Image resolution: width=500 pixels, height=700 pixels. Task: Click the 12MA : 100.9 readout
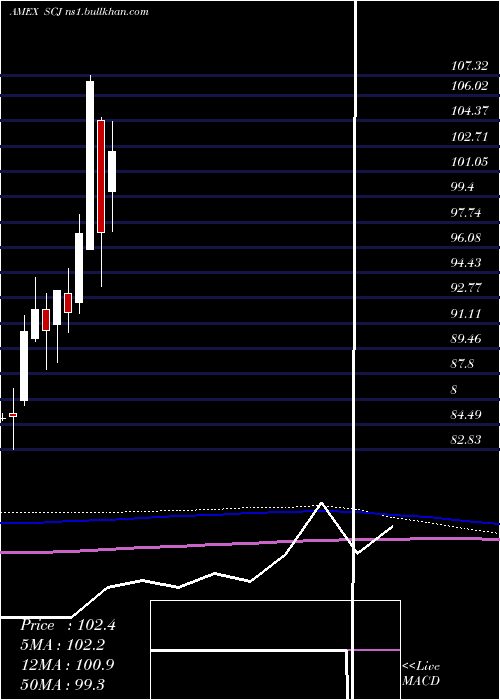pos(68,664)
